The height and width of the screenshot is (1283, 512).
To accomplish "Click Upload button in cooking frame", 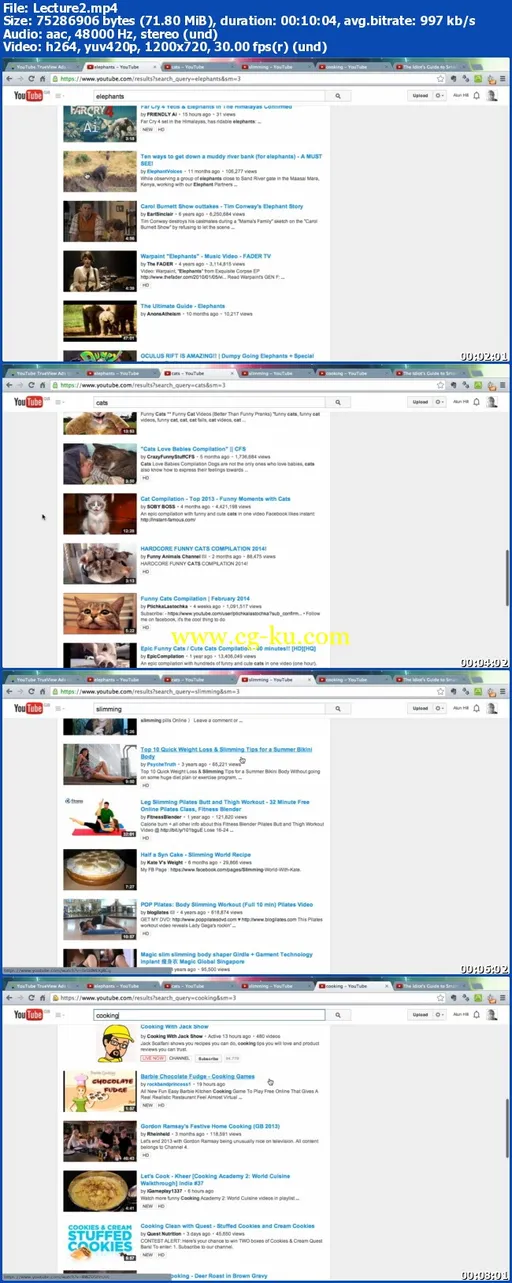I will point(420,1014).
